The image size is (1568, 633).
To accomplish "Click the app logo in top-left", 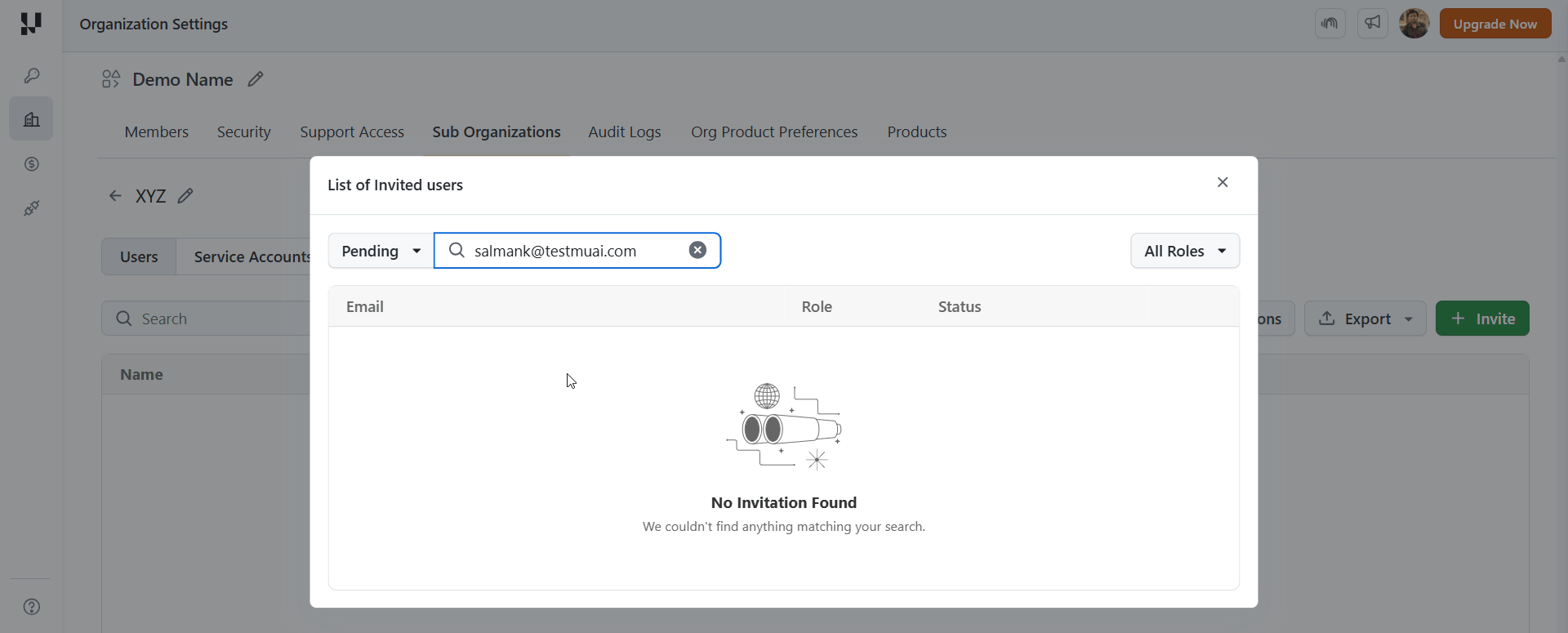I will click(31, 24).
